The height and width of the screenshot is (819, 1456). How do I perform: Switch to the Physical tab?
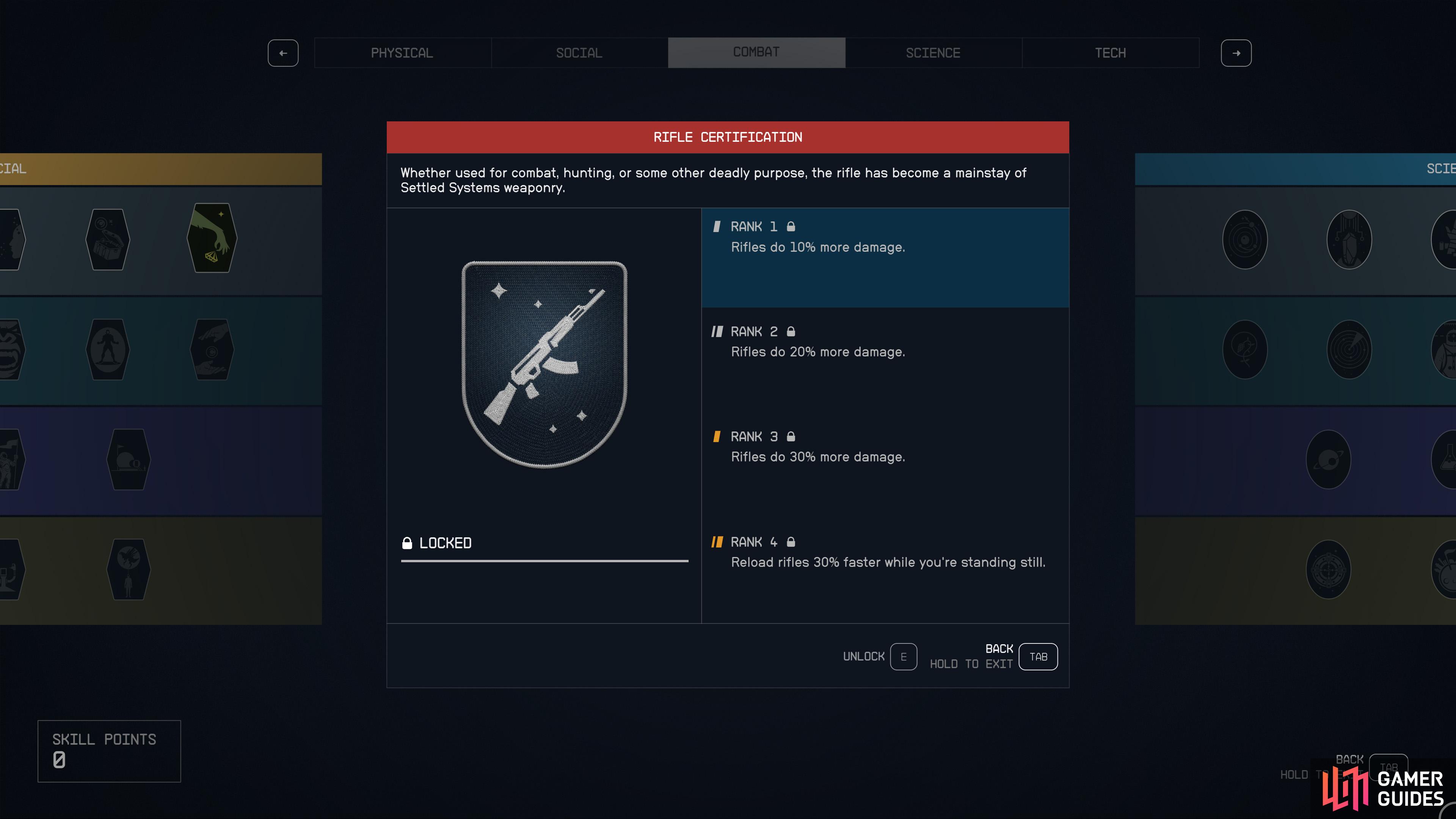(402, 53)
